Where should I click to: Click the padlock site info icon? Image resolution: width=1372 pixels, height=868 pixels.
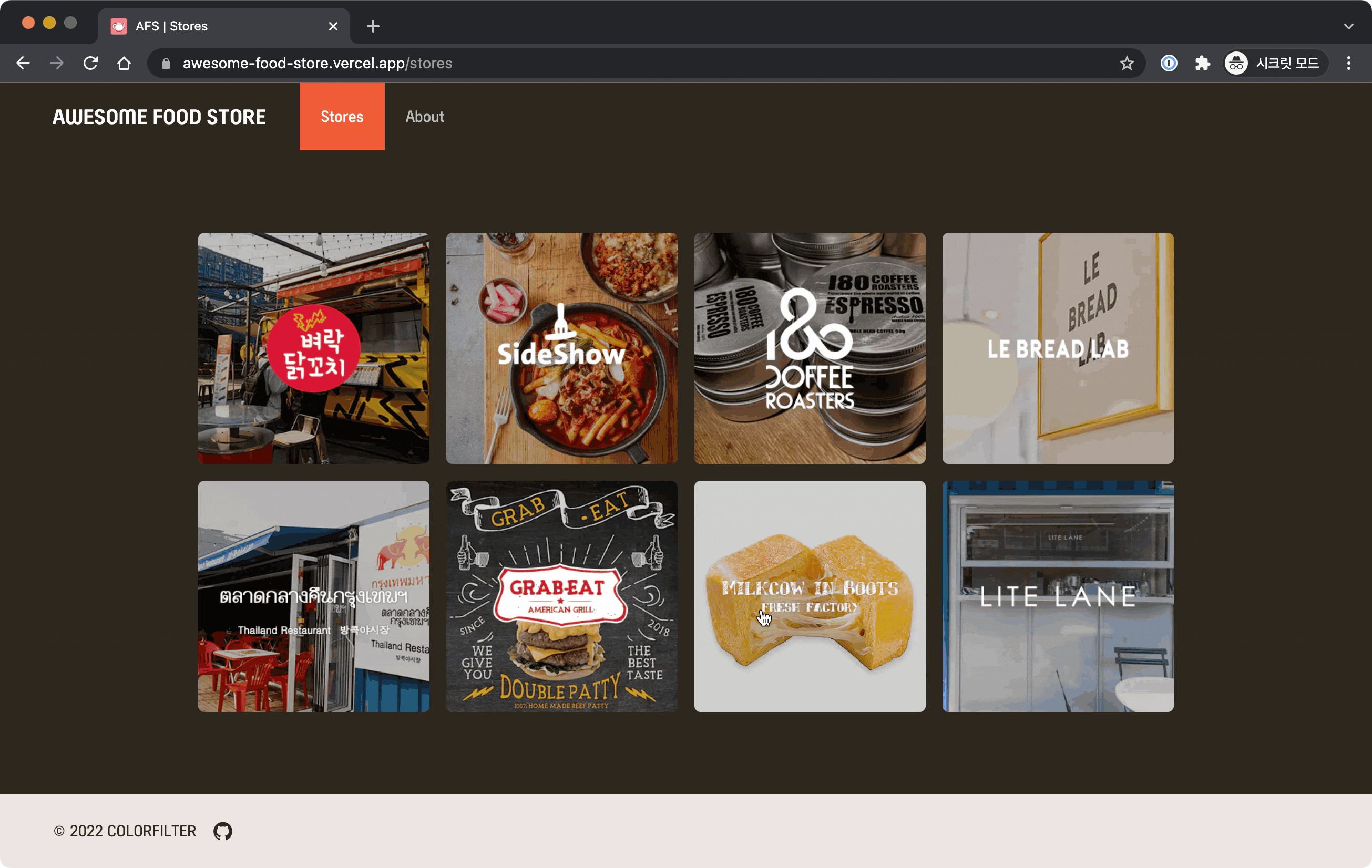click(166, 63)
